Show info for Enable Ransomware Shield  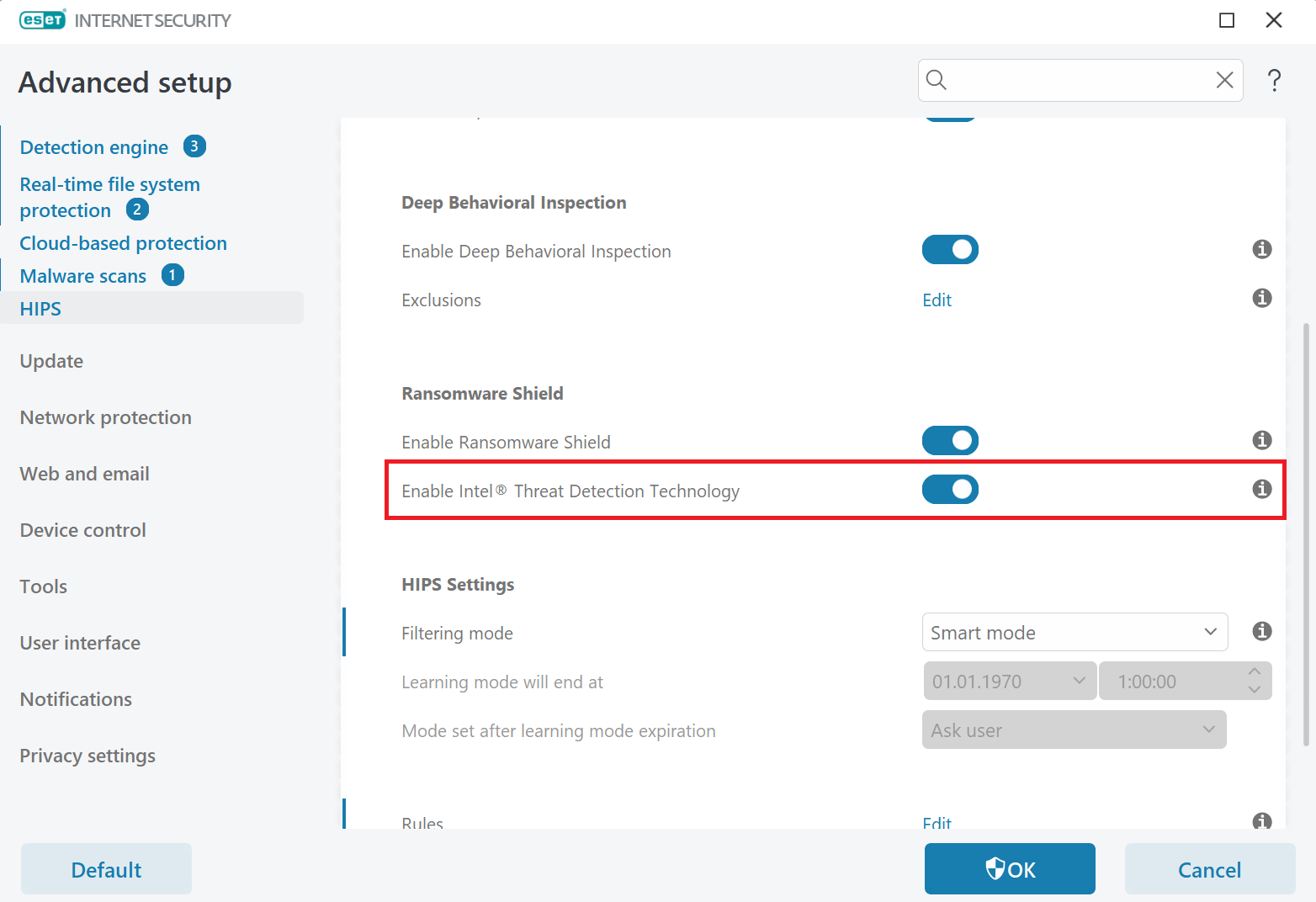[1261, 440]
